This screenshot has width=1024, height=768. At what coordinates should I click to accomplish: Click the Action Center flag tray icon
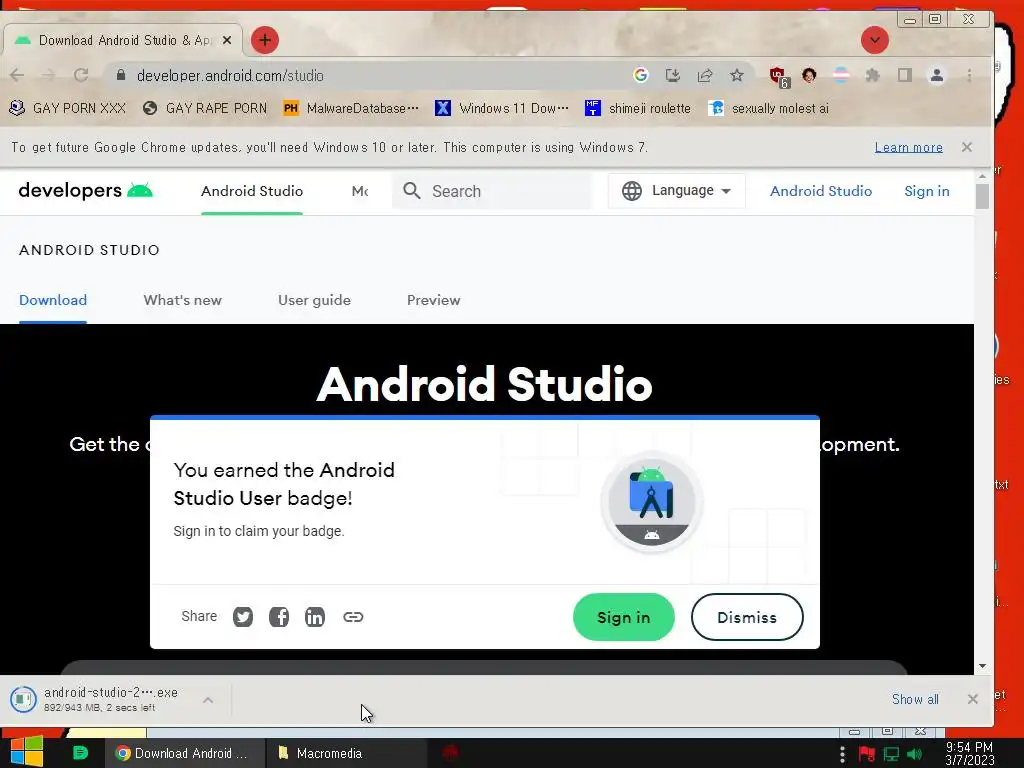867,754
